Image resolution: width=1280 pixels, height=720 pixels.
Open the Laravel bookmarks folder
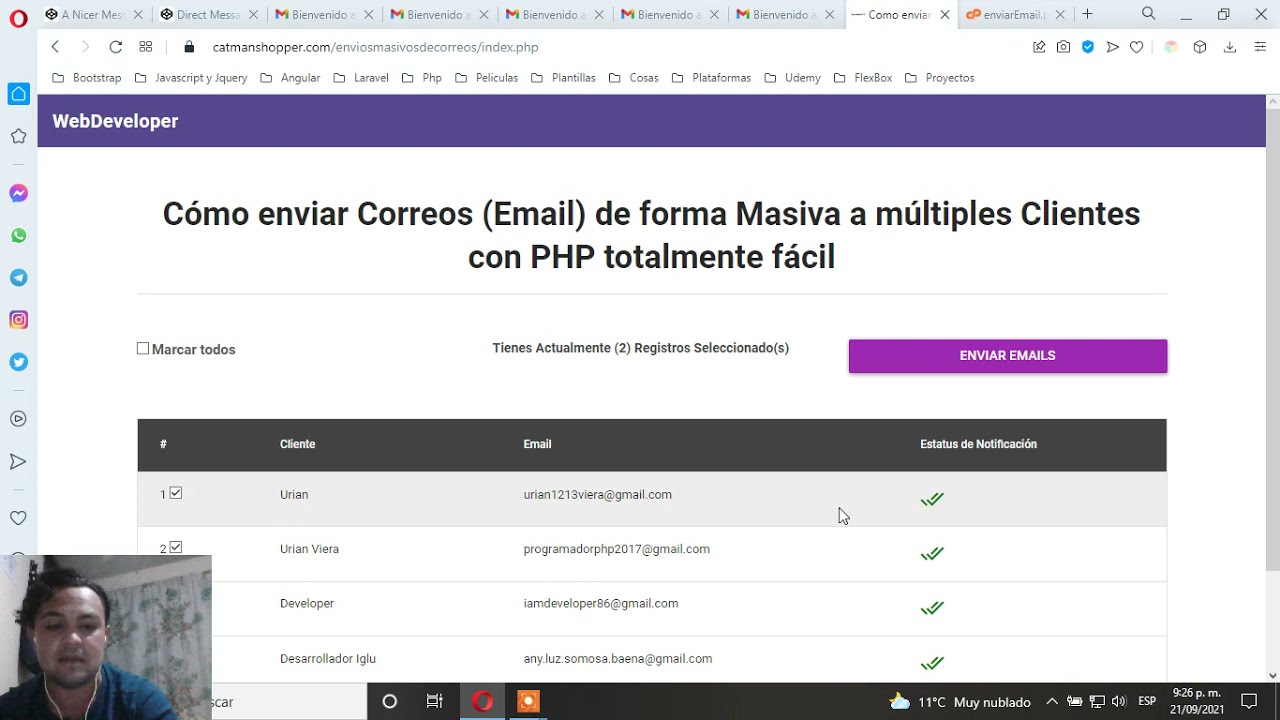[361, 78]
